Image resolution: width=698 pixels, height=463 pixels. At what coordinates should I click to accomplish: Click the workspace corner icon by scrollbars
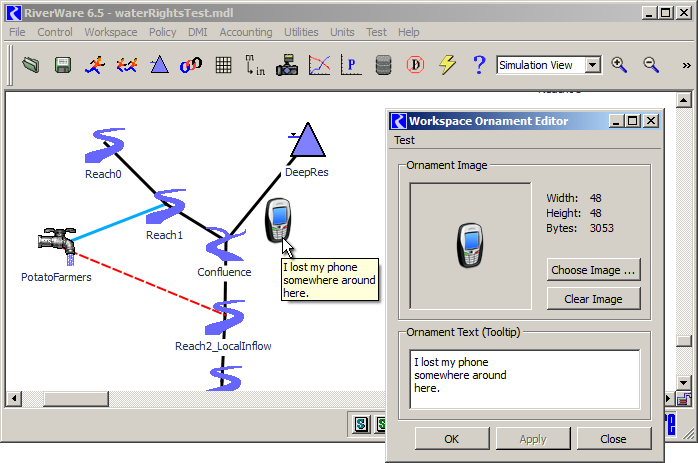(x=684, y=399)
